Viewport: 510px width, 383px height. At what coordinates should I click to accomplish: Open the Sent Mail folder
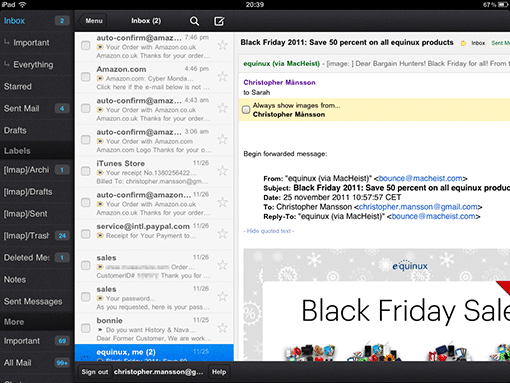pos(37,109)
